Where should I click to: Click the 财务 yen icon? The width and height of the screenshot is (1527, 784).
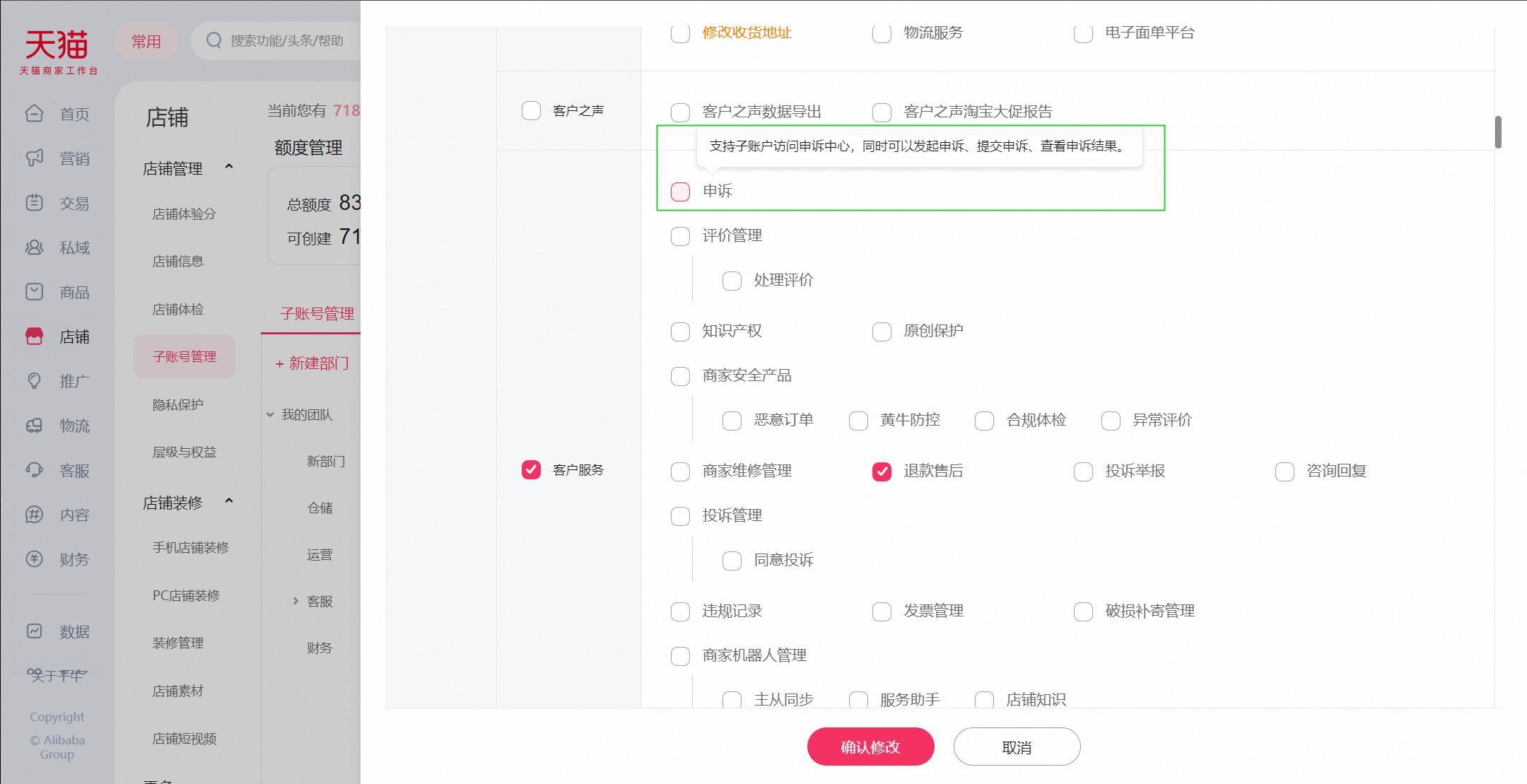point(34,558)
